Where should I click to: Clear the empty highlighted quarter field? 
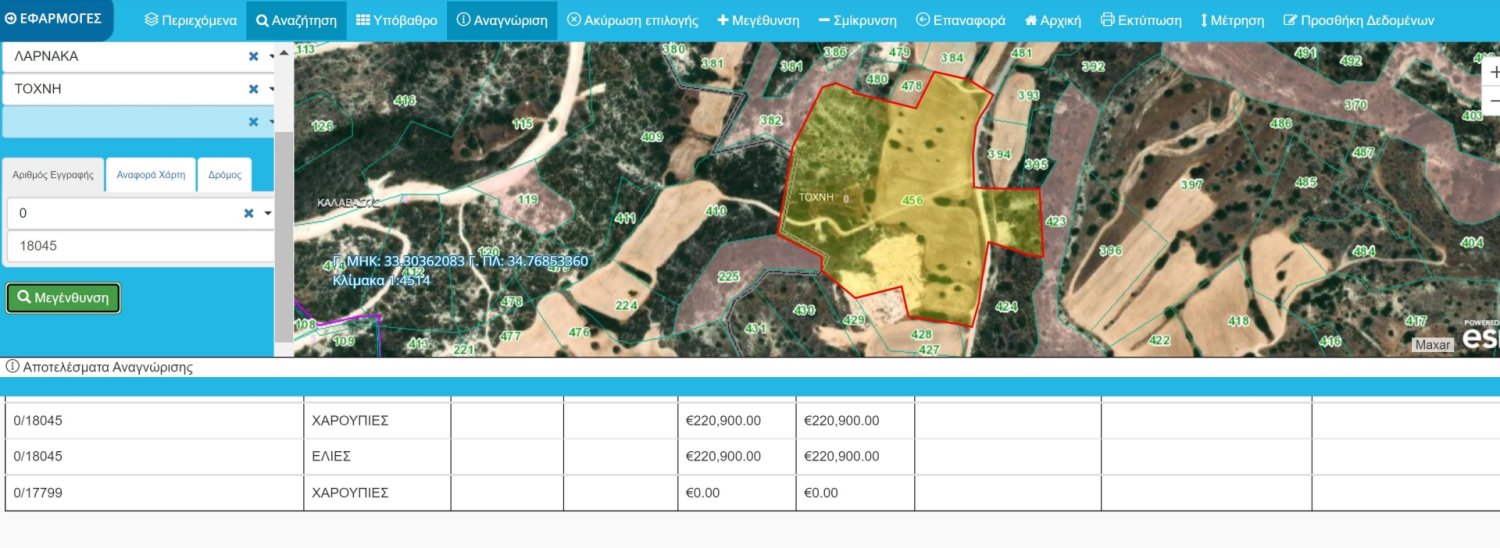click(253, 122)
